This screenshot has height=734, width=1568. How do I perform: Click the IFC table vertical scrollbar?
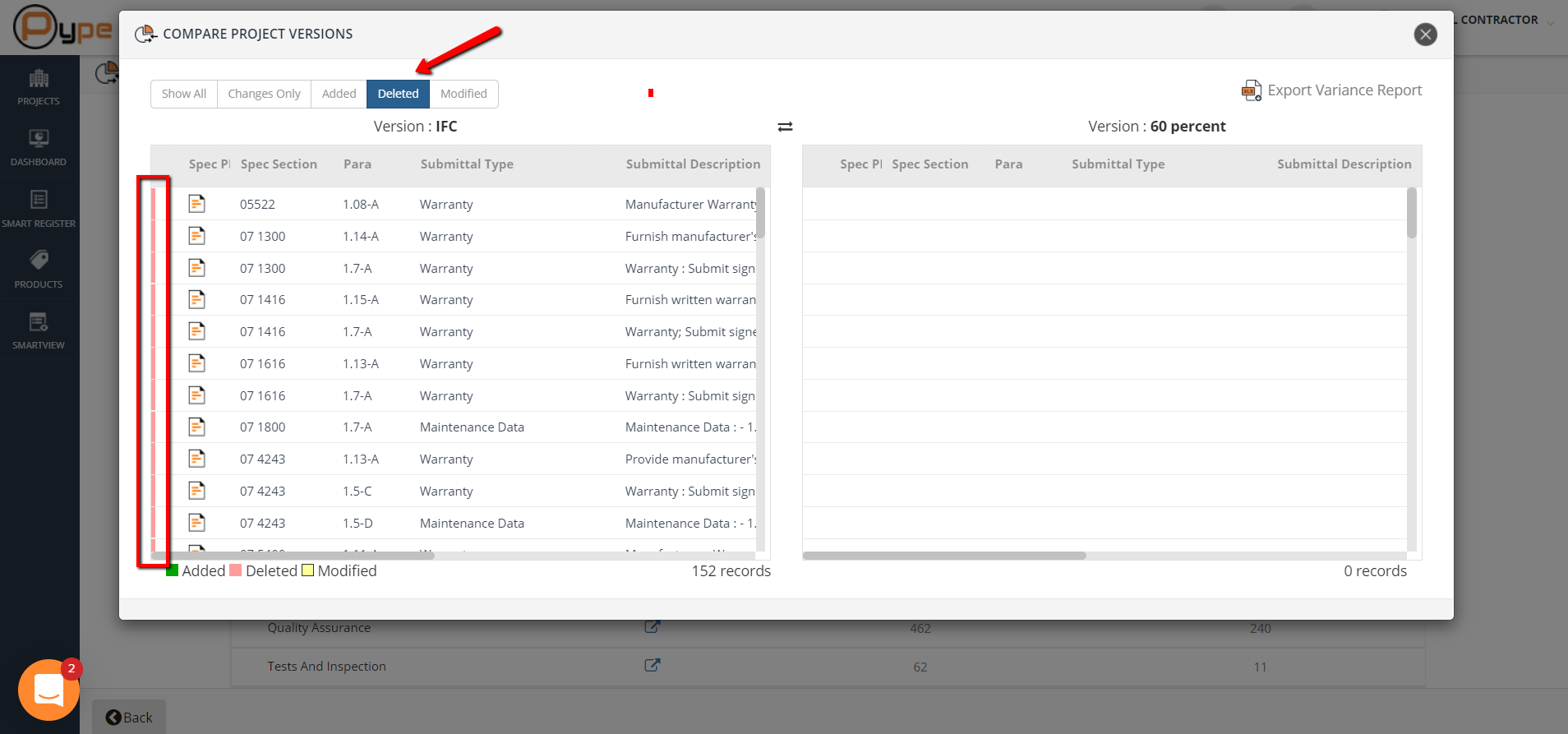[761, 213]
